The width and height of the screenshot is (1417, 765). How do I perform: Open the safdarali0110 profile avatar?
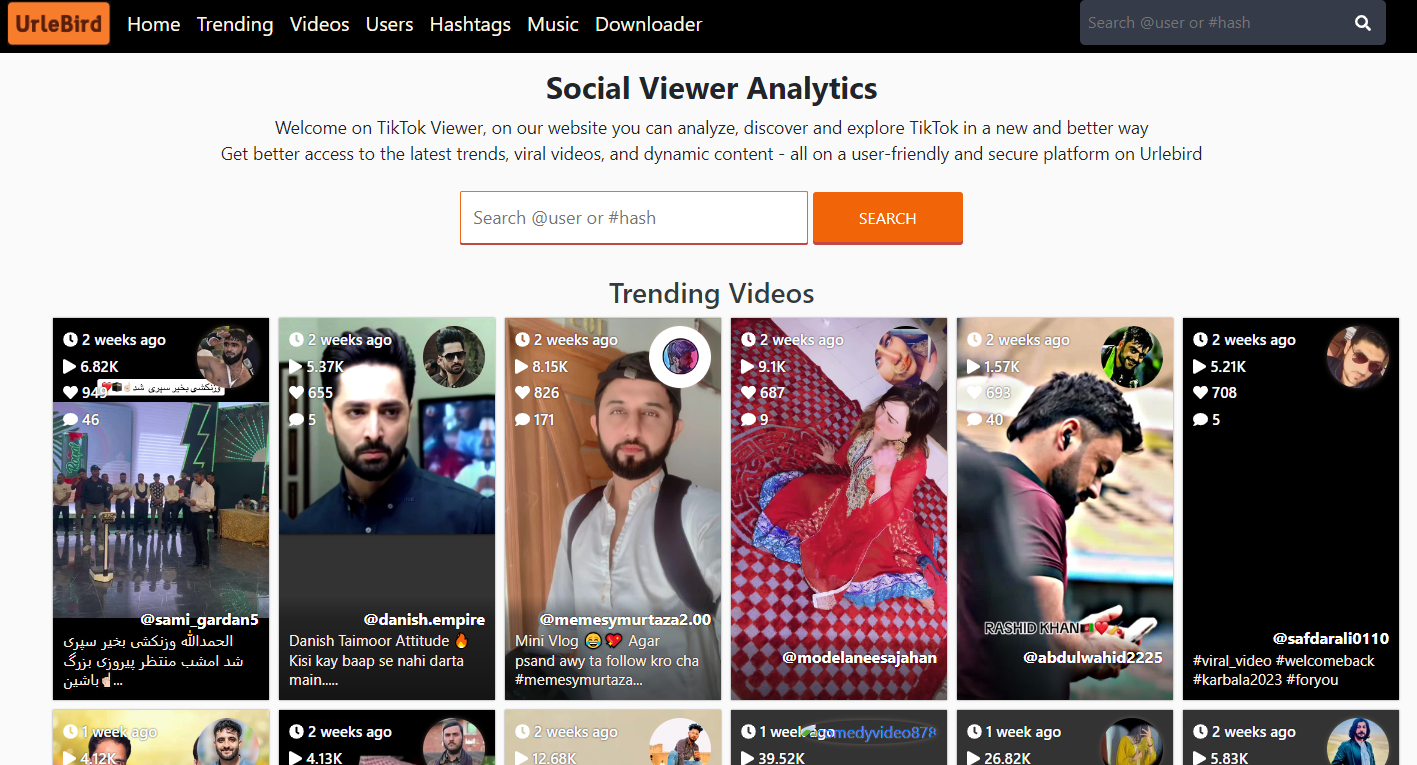(1358, 357)
